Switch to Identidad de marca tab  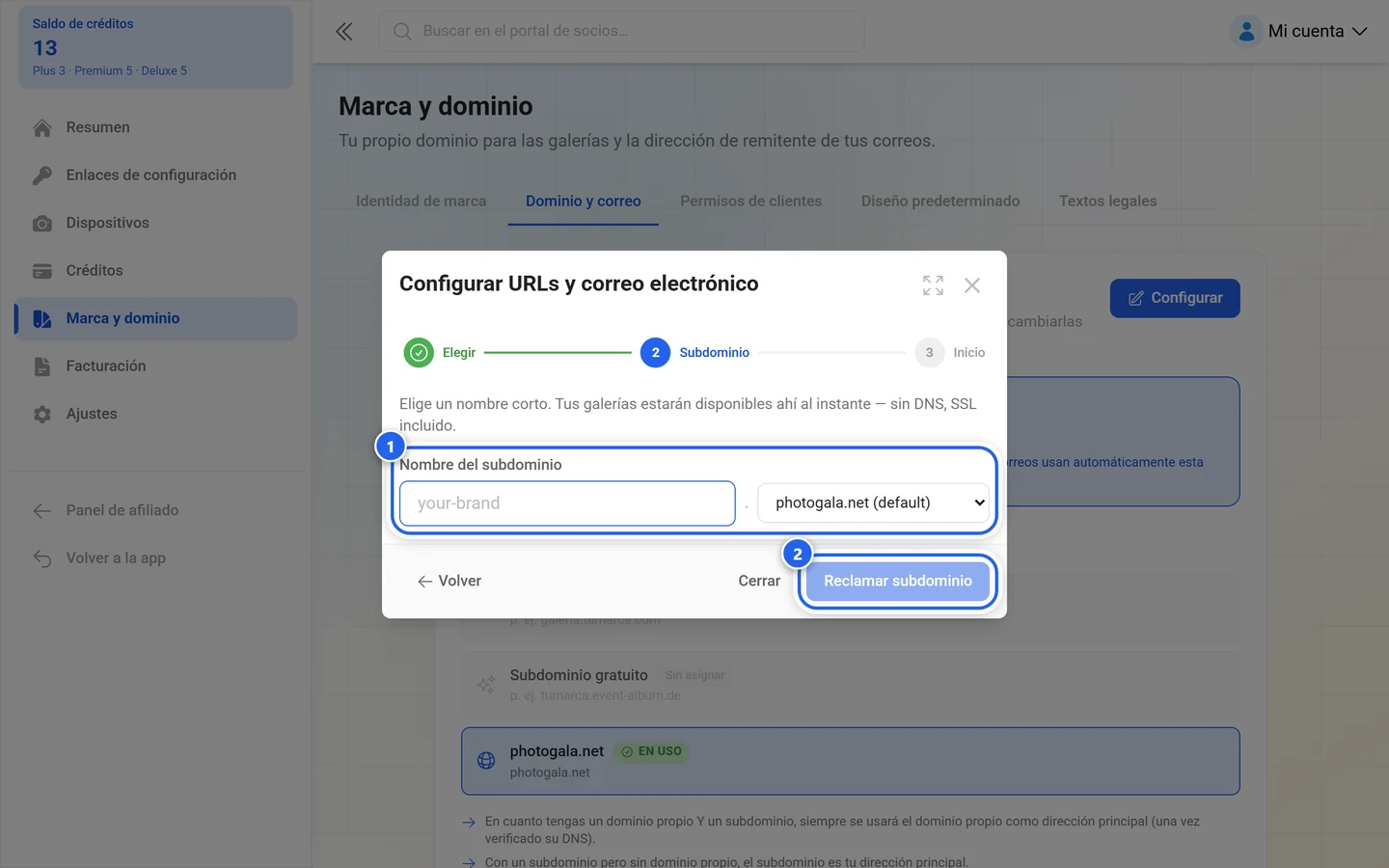tap(421, 201)
